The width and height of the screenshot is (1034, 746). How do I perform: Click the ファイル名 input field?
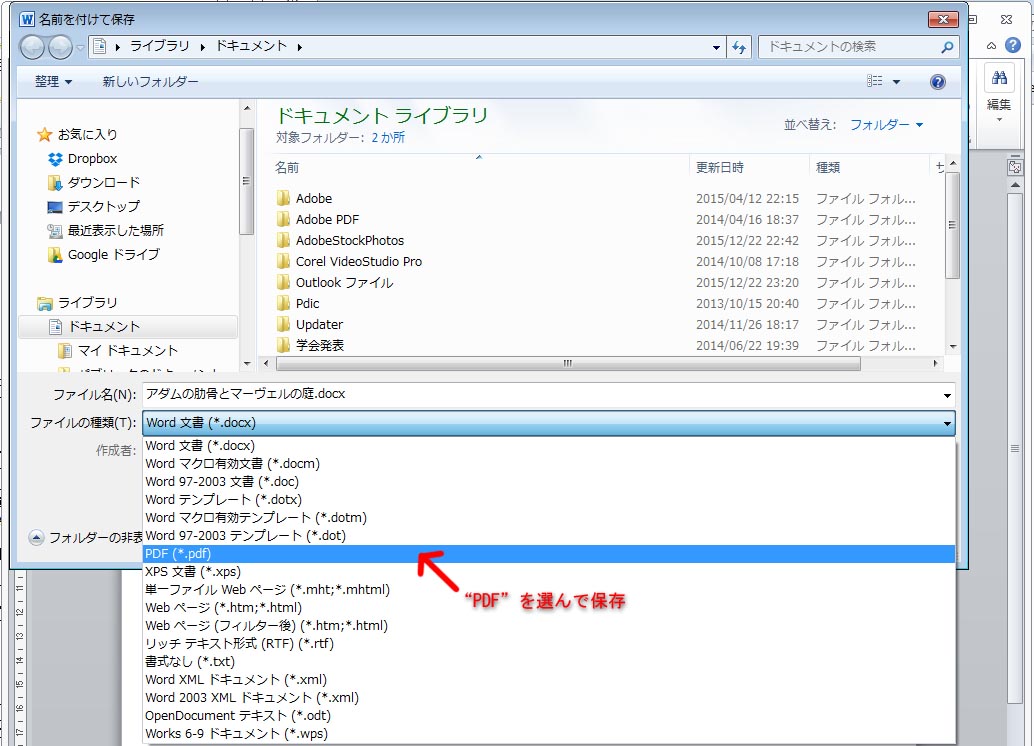pos(542,395)
